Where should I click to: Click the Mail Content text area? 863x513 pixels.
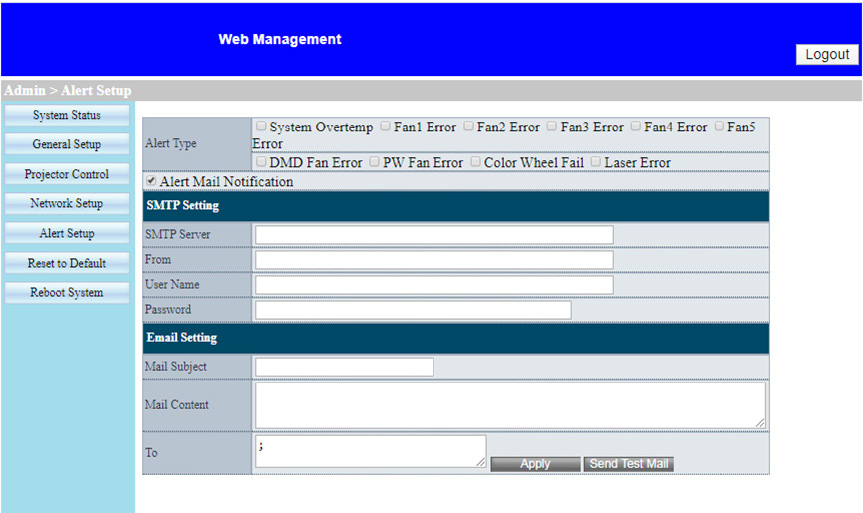click(x=510, y=405)
